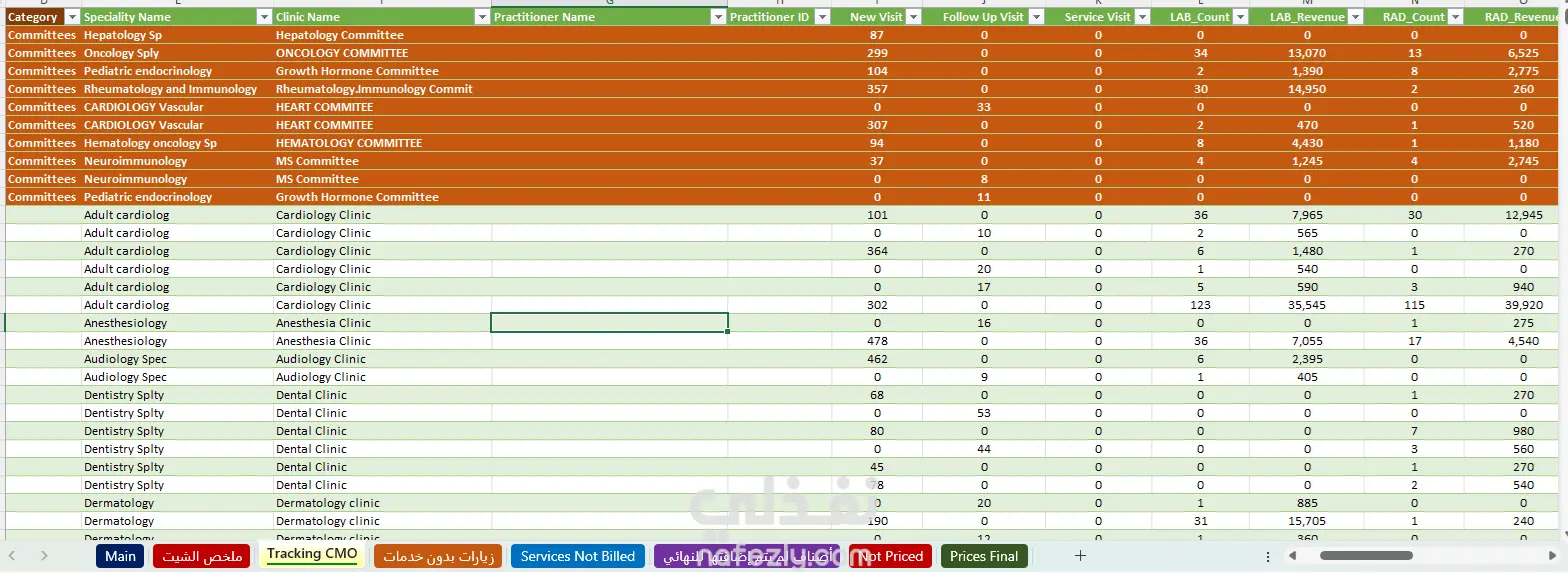Select Committees in the Hepatology Sp row
Image resolution: width=1568 pixels, height=573 pixels.
pos(42,35)
